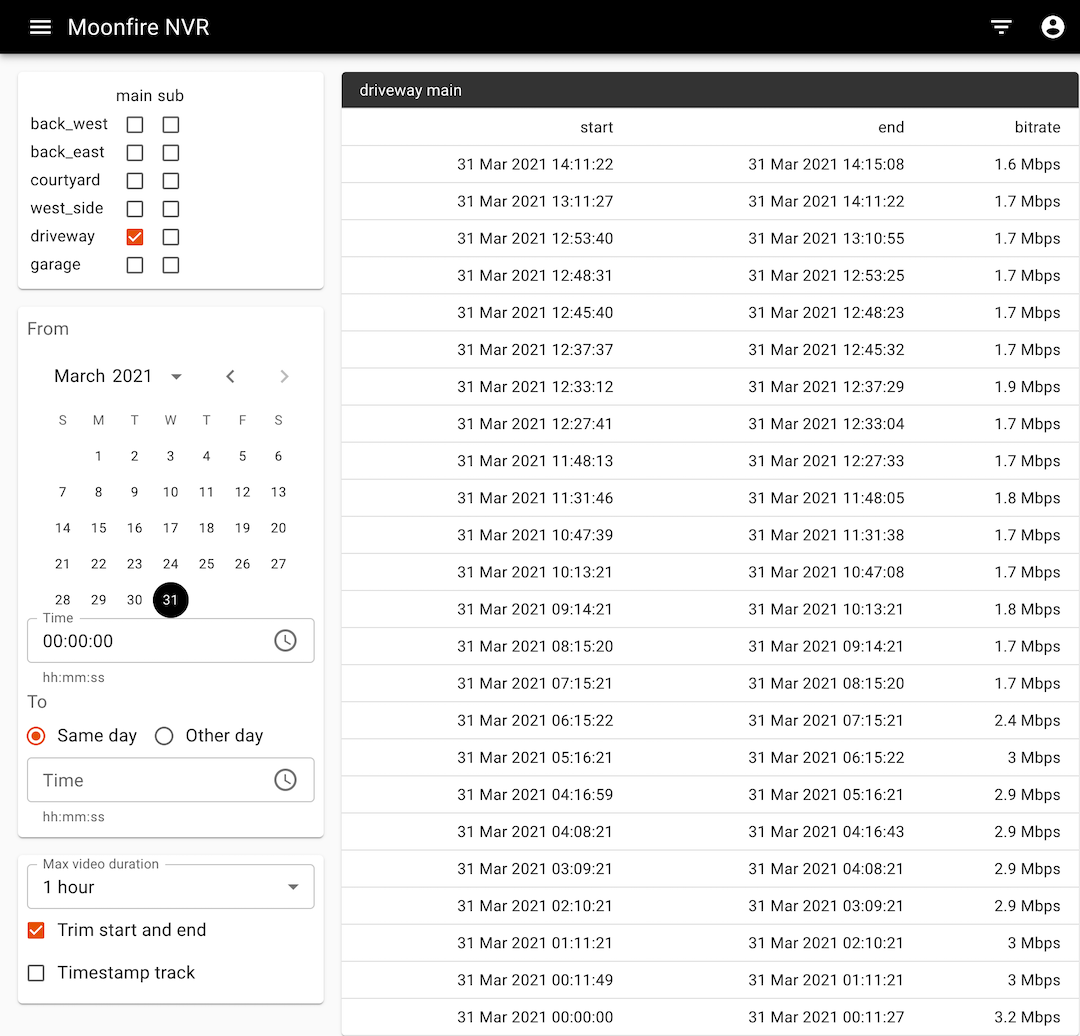Open the clock picker for the To time
Image resolution: width=1080 pixels, height=1036 pixels.
[285, 780]
